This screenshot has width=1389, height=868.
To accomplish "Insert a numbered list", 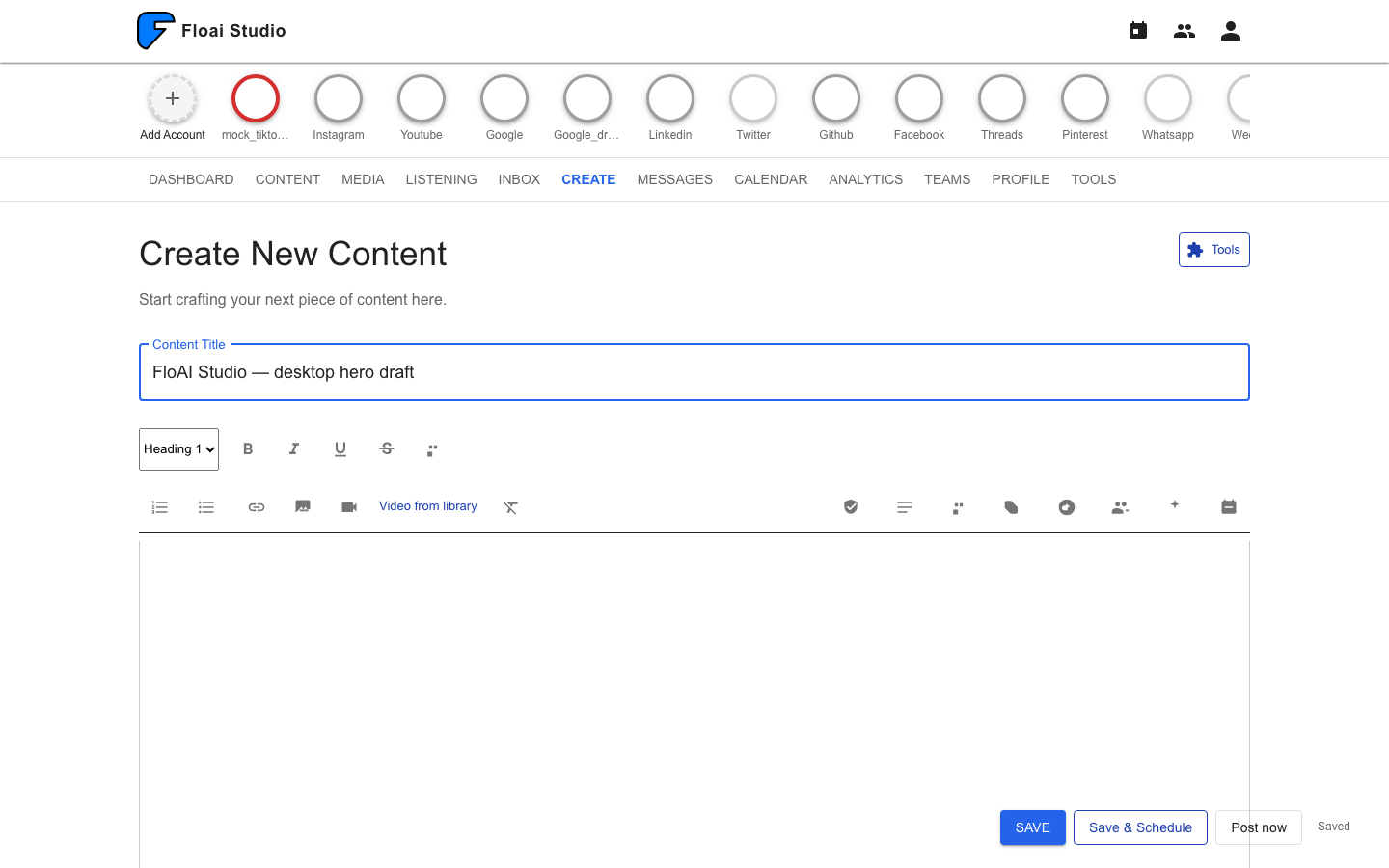I will coord(160,507).
